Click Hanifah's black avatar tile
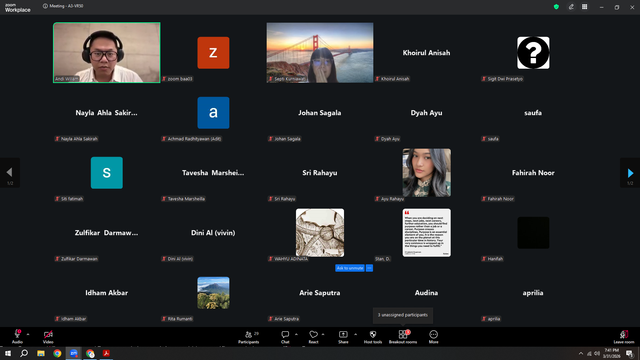 tap(533, 233)
